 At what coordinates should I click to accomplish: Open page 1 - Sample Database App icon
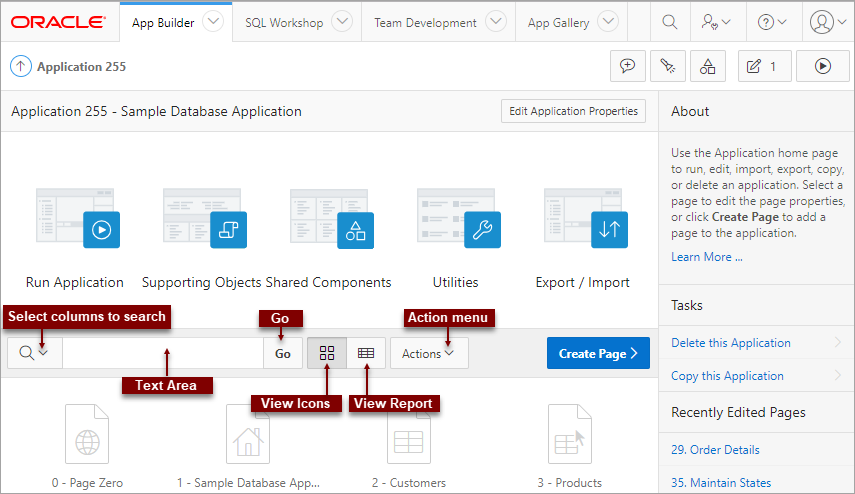point(248,435)
